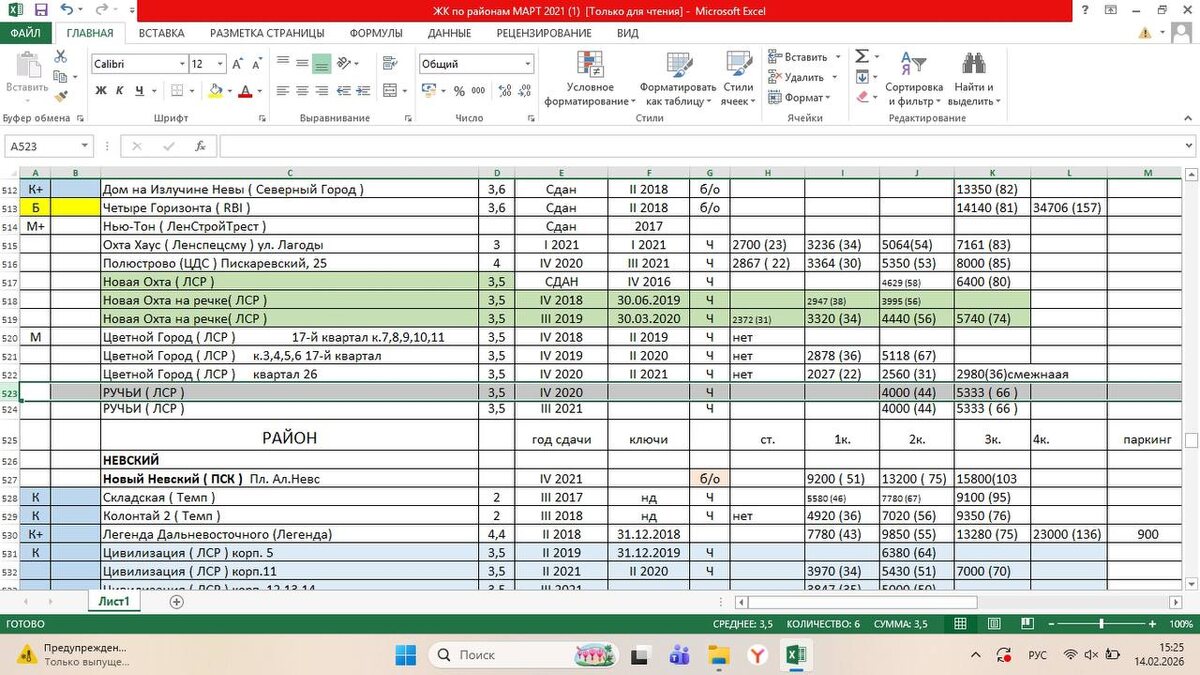
Task: Align cell text to the left
Action: click(281, 91)
